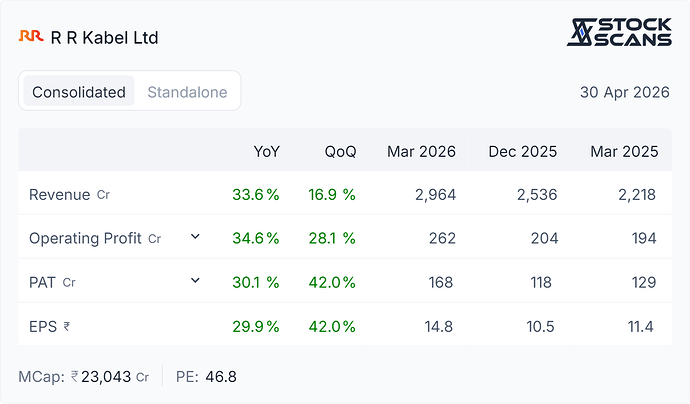Viewport: 690px width, 404px height.
Task: Click the PE value 46.8
Action: pos(221,377)
